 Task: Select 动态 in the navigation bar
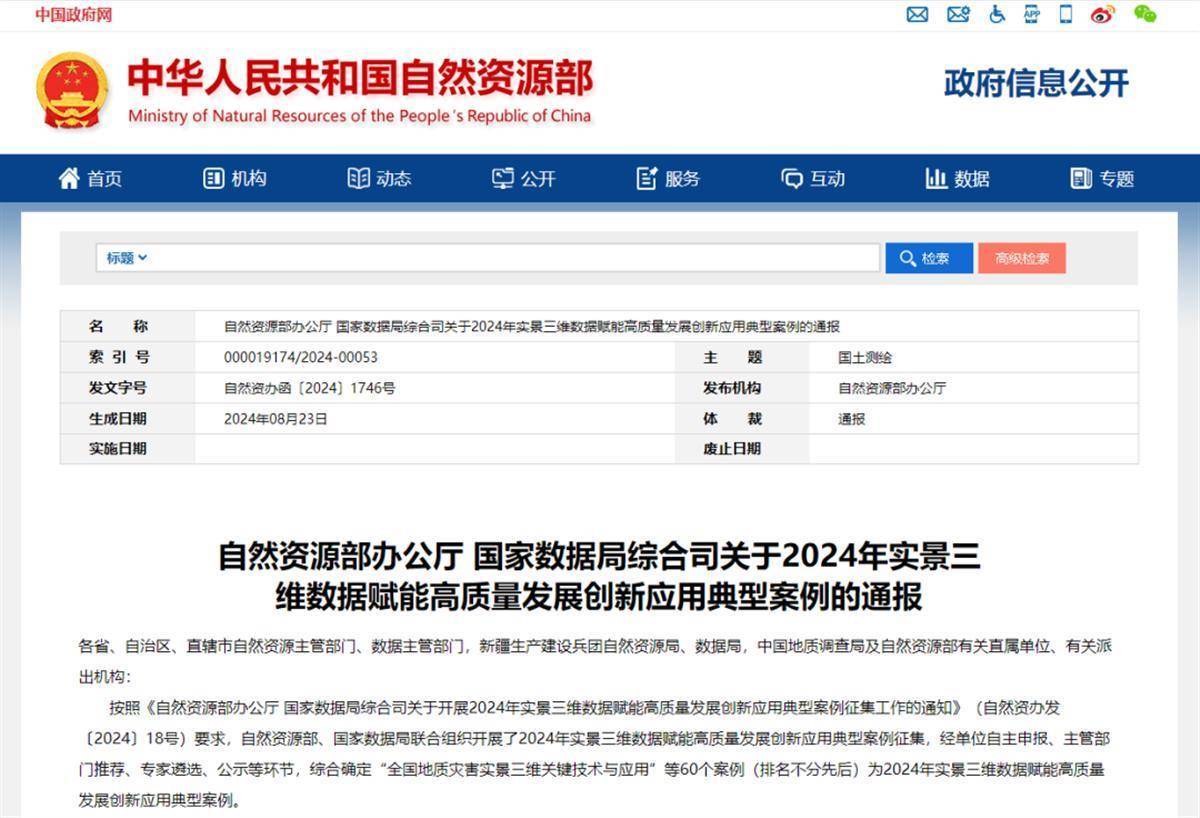pos(379,179)
